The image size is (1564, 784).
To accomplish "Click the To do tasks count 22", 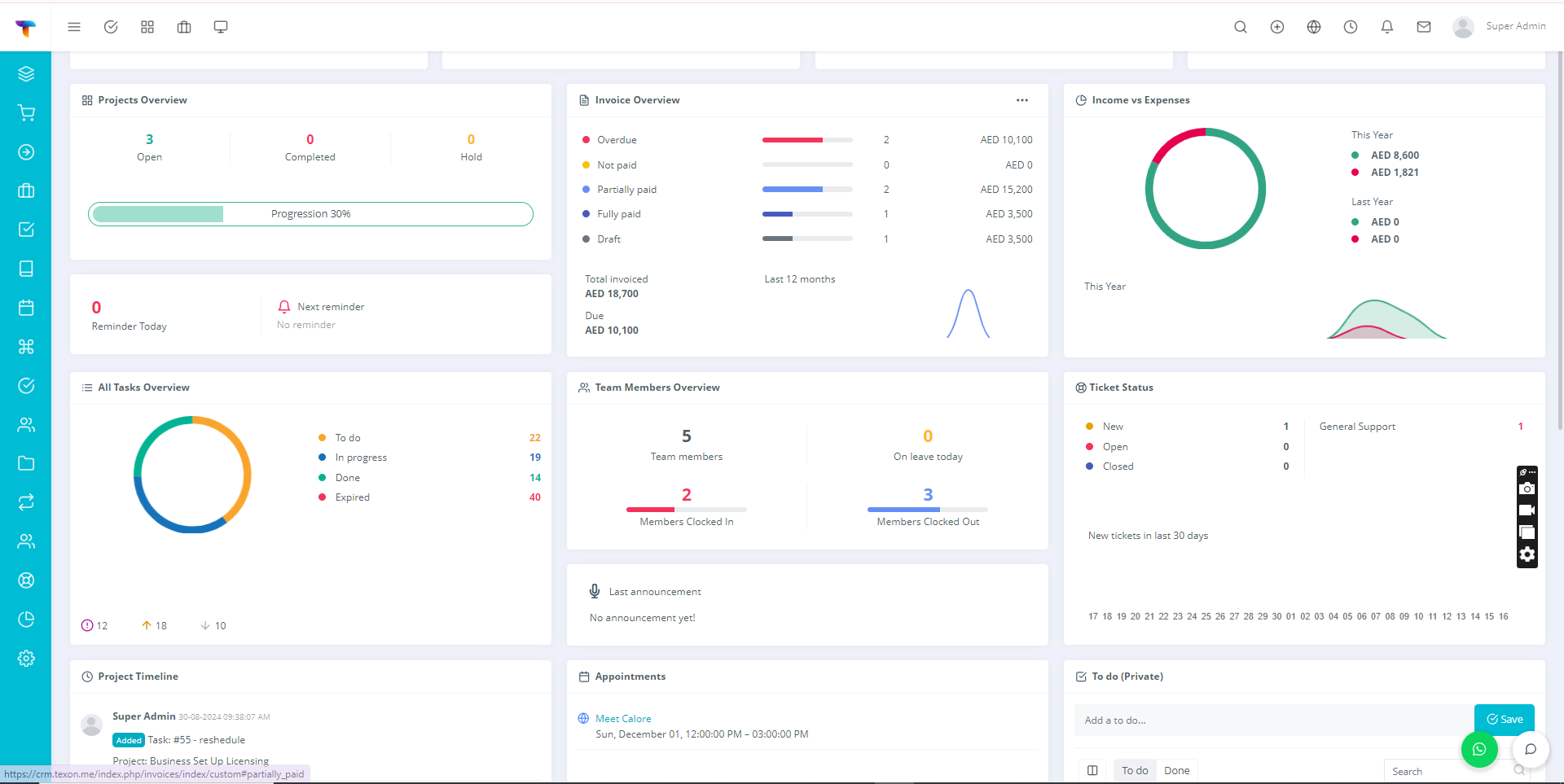I will click(535, 438).
